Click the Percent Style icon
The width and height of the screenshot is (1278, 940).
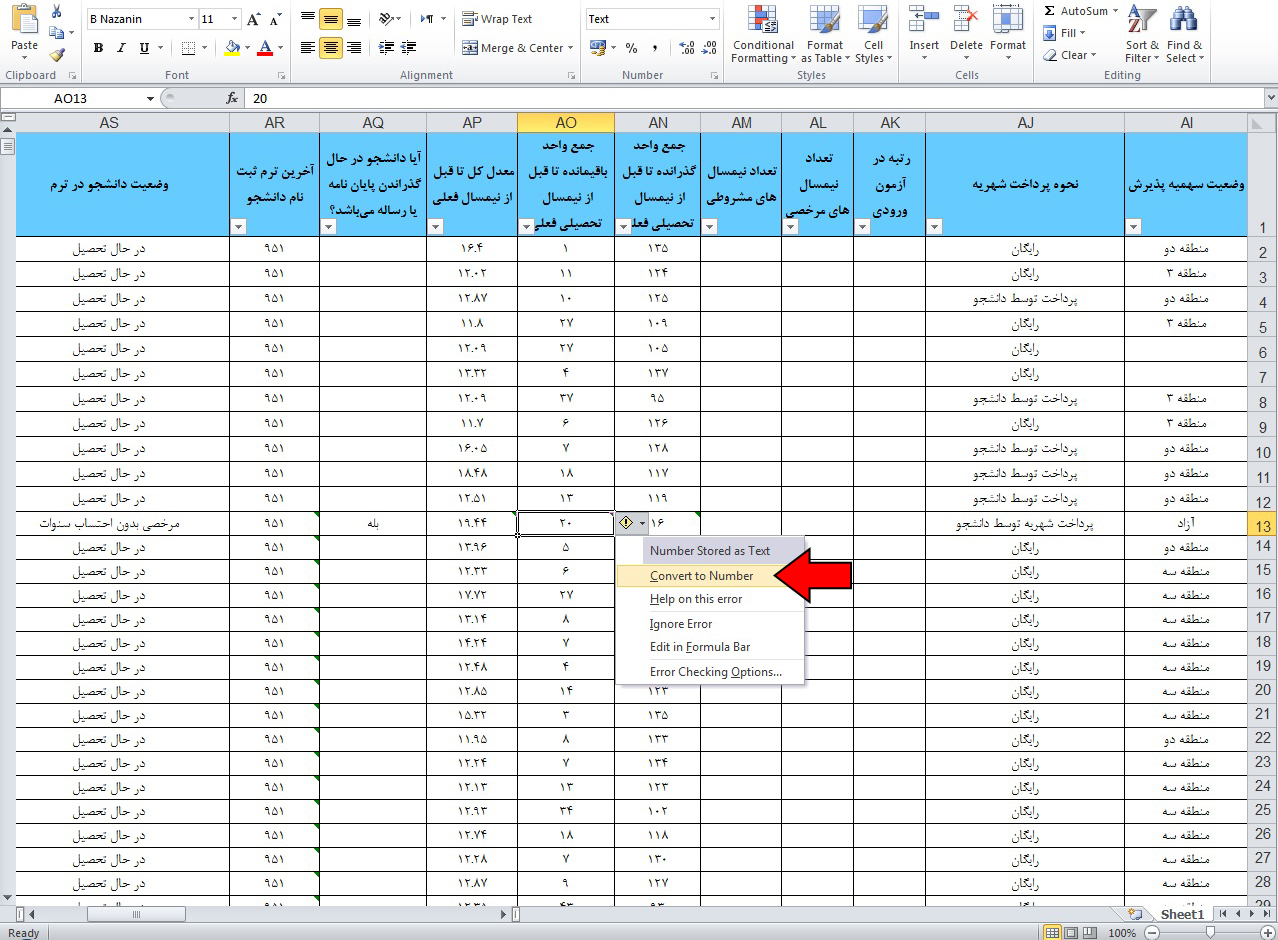pyautogui.click(x=631, y=48)
